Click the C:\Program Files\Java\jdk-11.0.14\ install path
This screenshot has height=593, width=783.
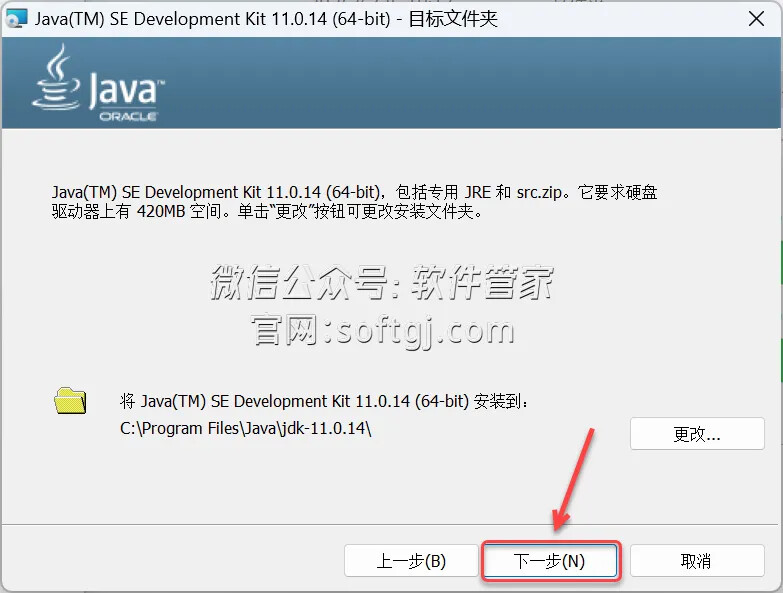coord(246,428)
